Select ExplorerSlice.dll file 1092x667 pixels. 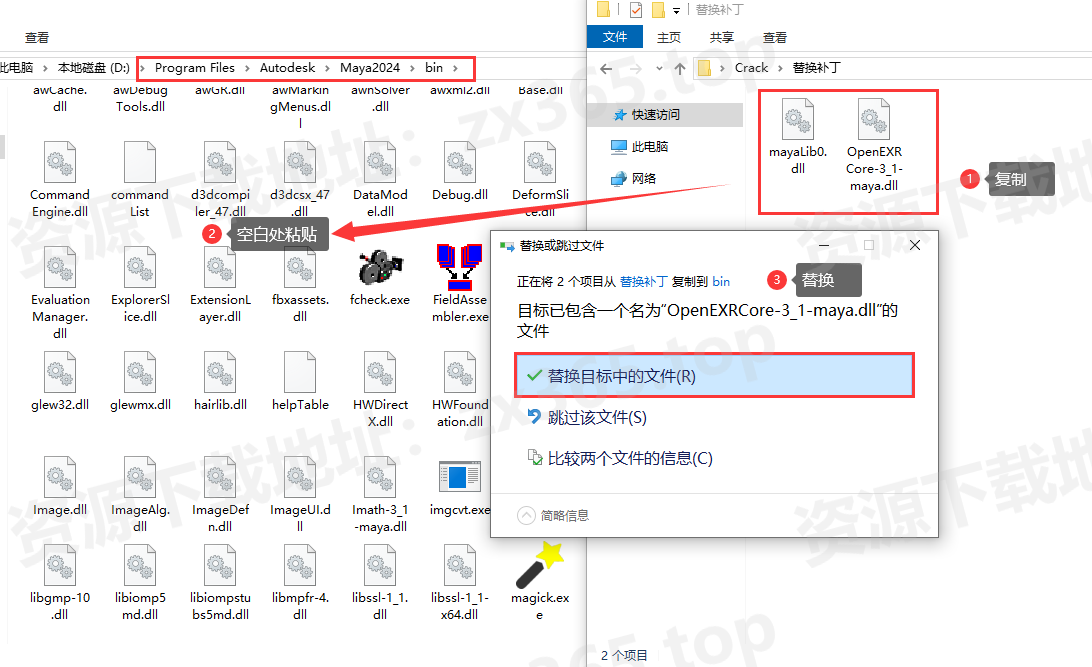point(140,285)
